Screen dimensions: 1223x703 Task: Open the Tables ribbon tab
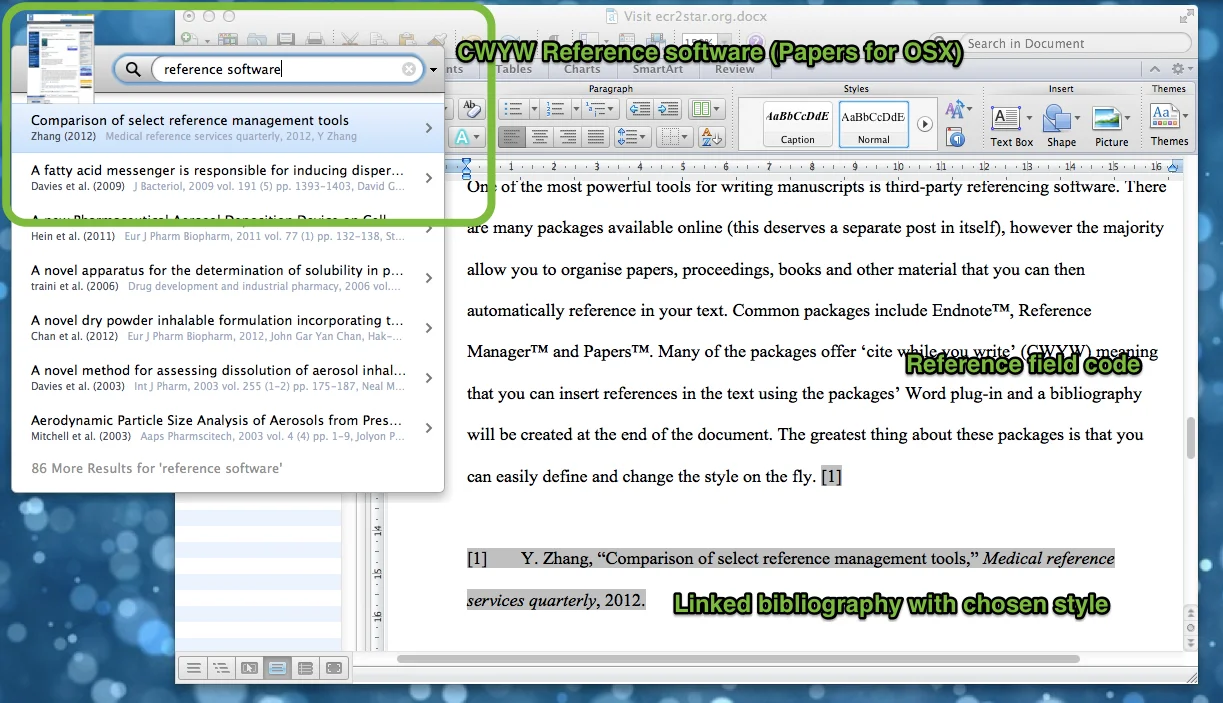pyautogui.click(x=514, y=69)
